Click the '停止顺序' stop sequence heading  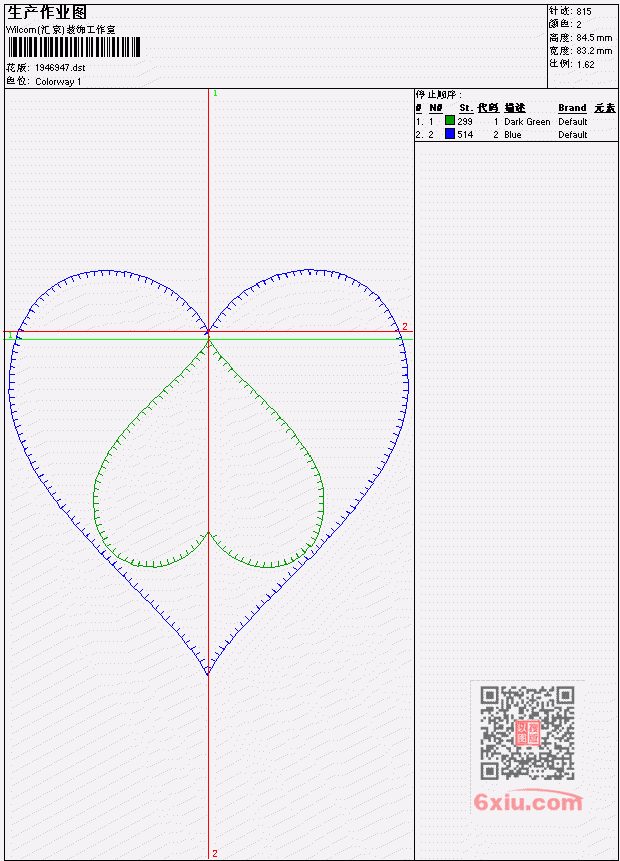pos(438,95)
